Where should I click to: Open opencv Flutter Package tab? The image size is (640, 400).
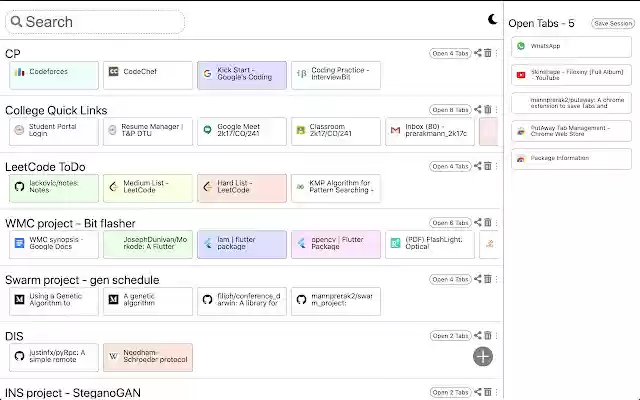336,244
